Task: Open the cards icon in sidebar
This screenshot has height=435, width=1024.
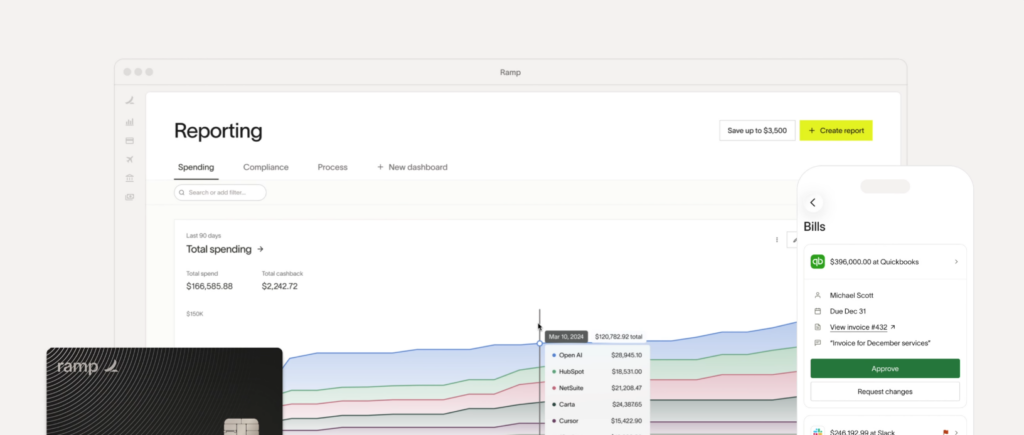Action: [129, 140]
